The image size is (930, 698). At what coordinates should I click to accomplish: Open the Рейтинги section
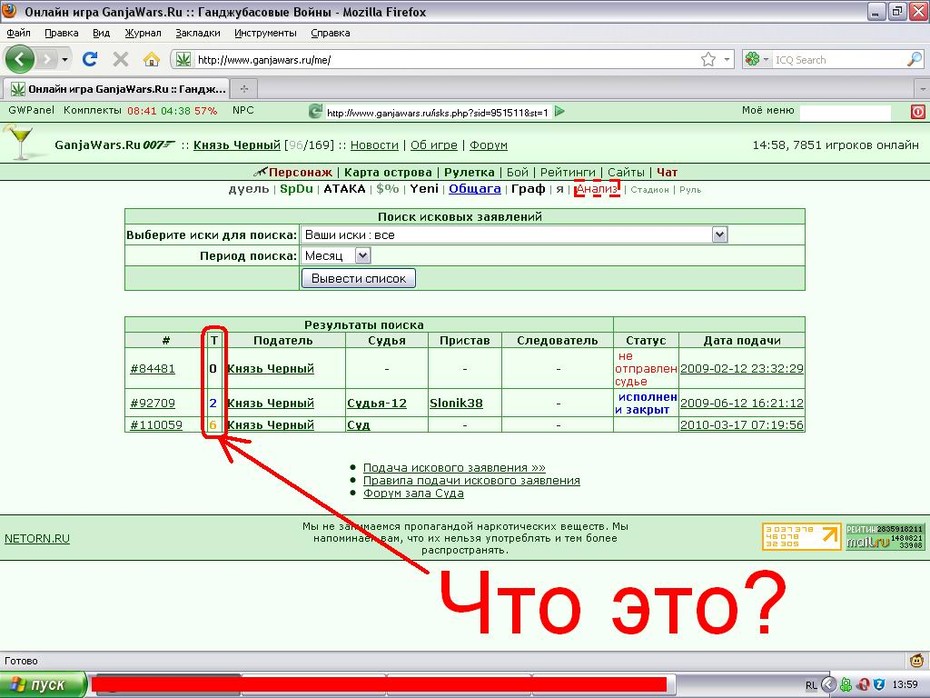tap(568, 172)
